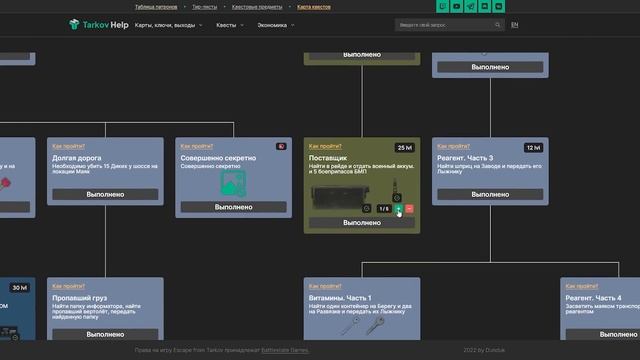The height and width of the screenshot is (360, 640).
Task: Open the Telegram social link icon
Action: (x=470, y=6)
